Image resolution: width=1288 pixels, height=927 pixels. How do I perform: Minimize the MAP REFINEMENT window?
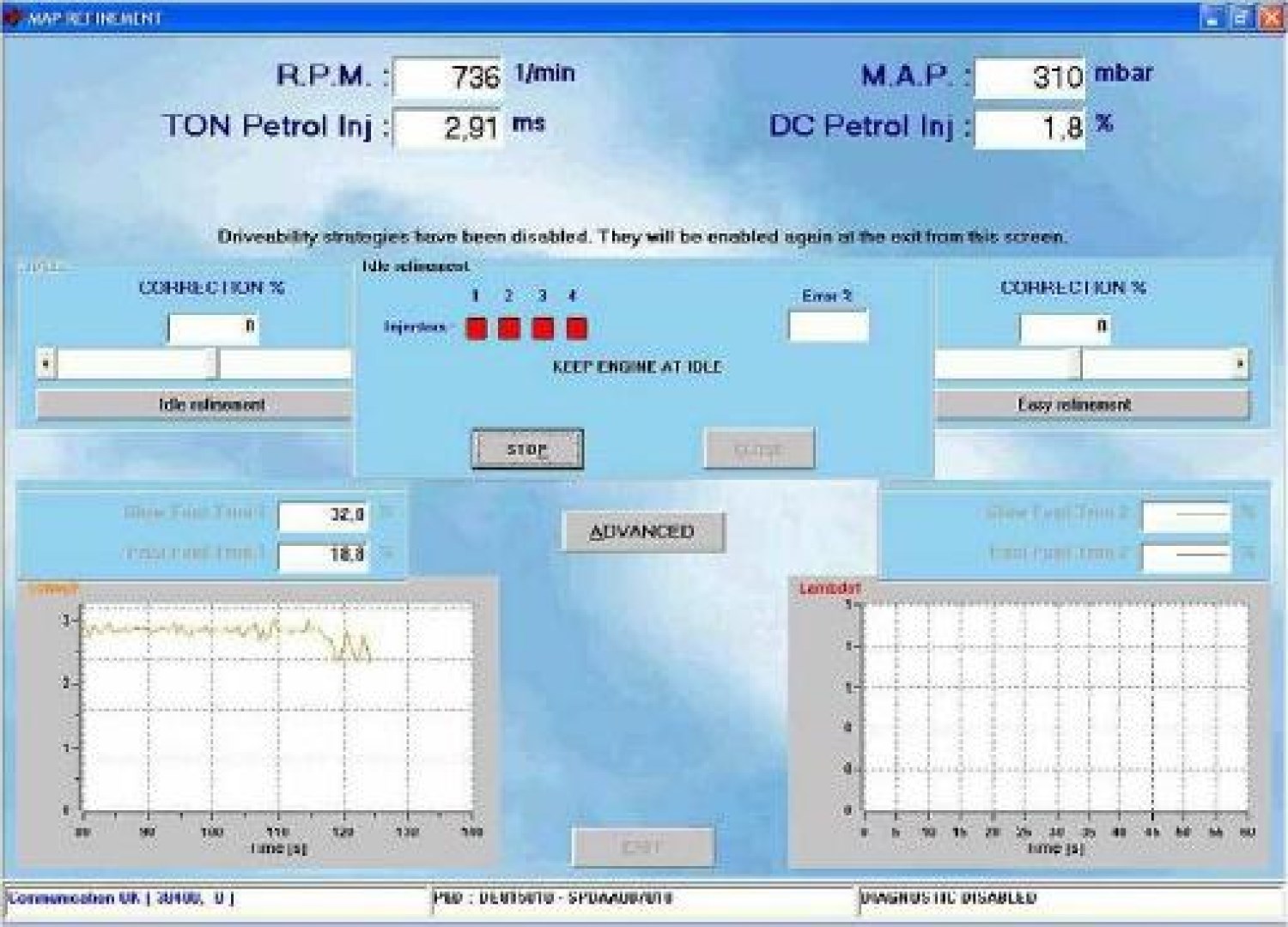click(1213, 17)
